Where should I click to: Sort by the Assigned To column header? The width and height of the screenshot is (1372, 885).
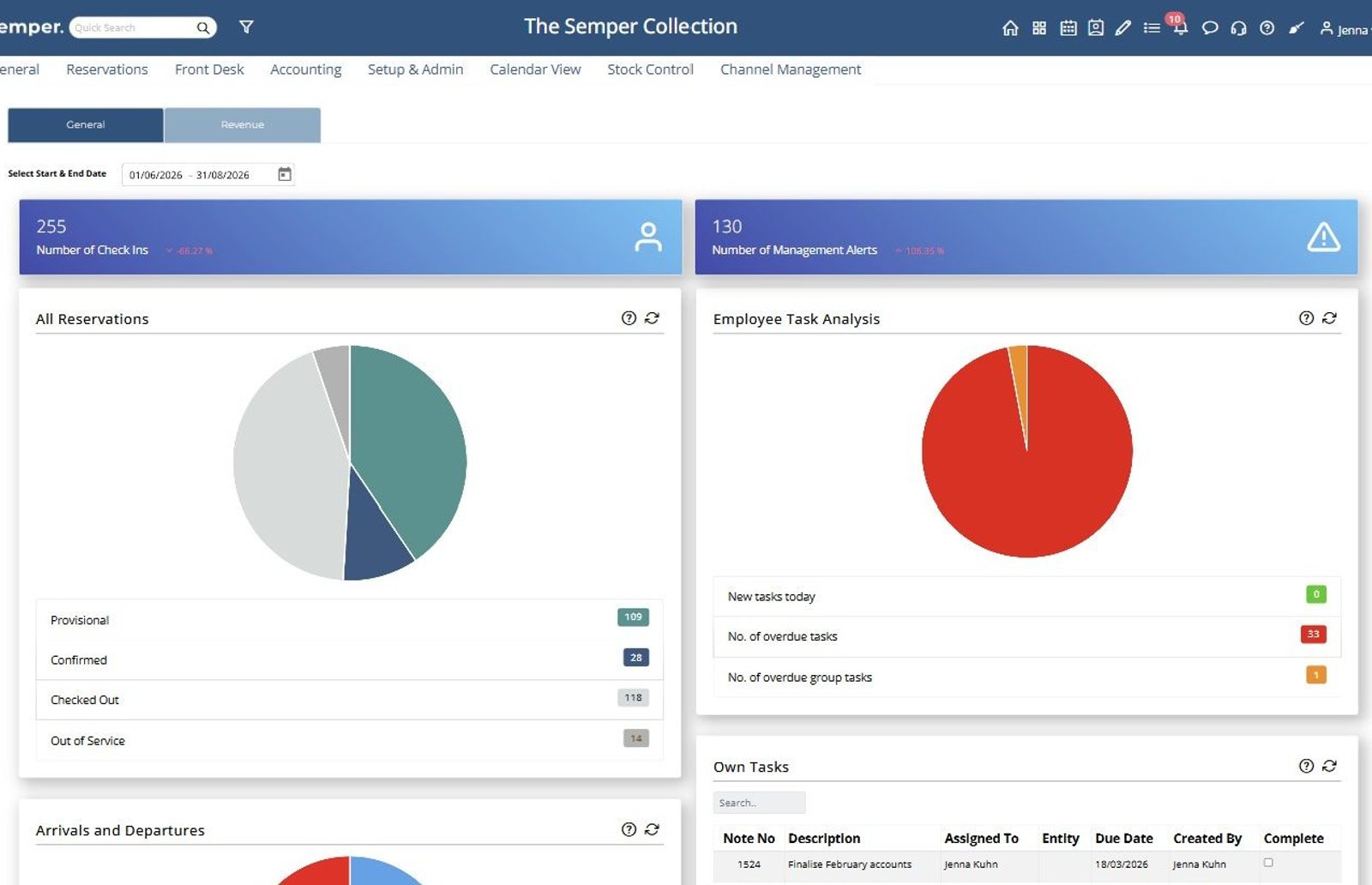[981, 839]
